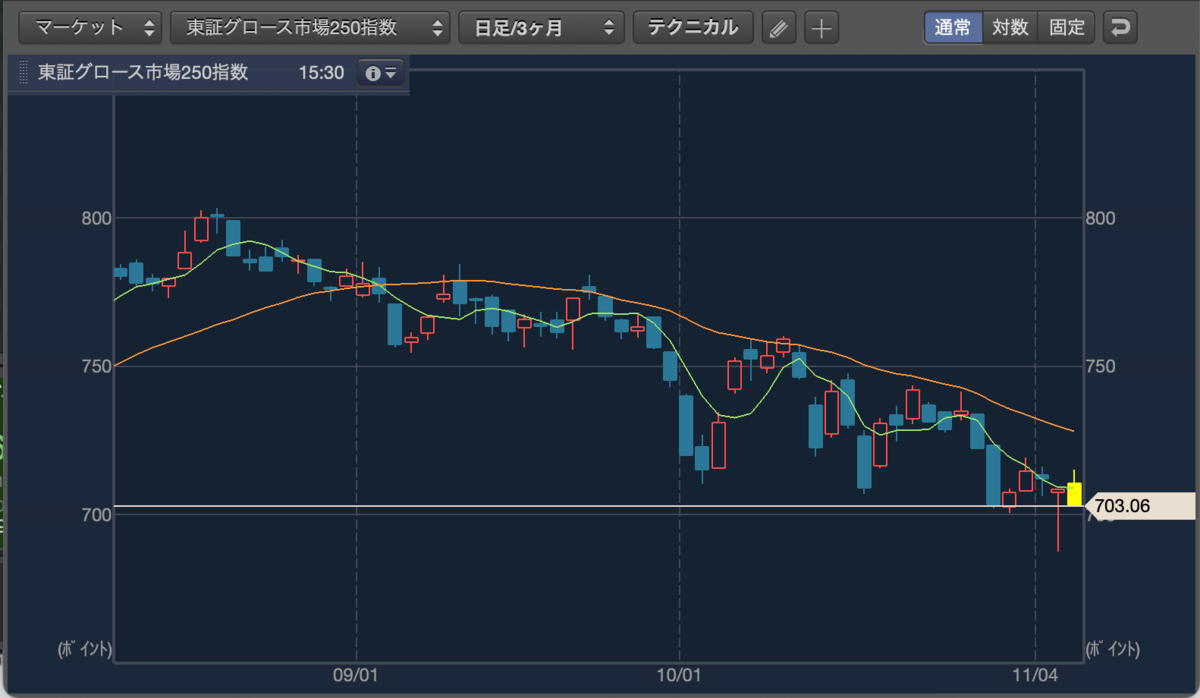Click the 15:30 time label
1200x698 pixels.
coord(321,73)
